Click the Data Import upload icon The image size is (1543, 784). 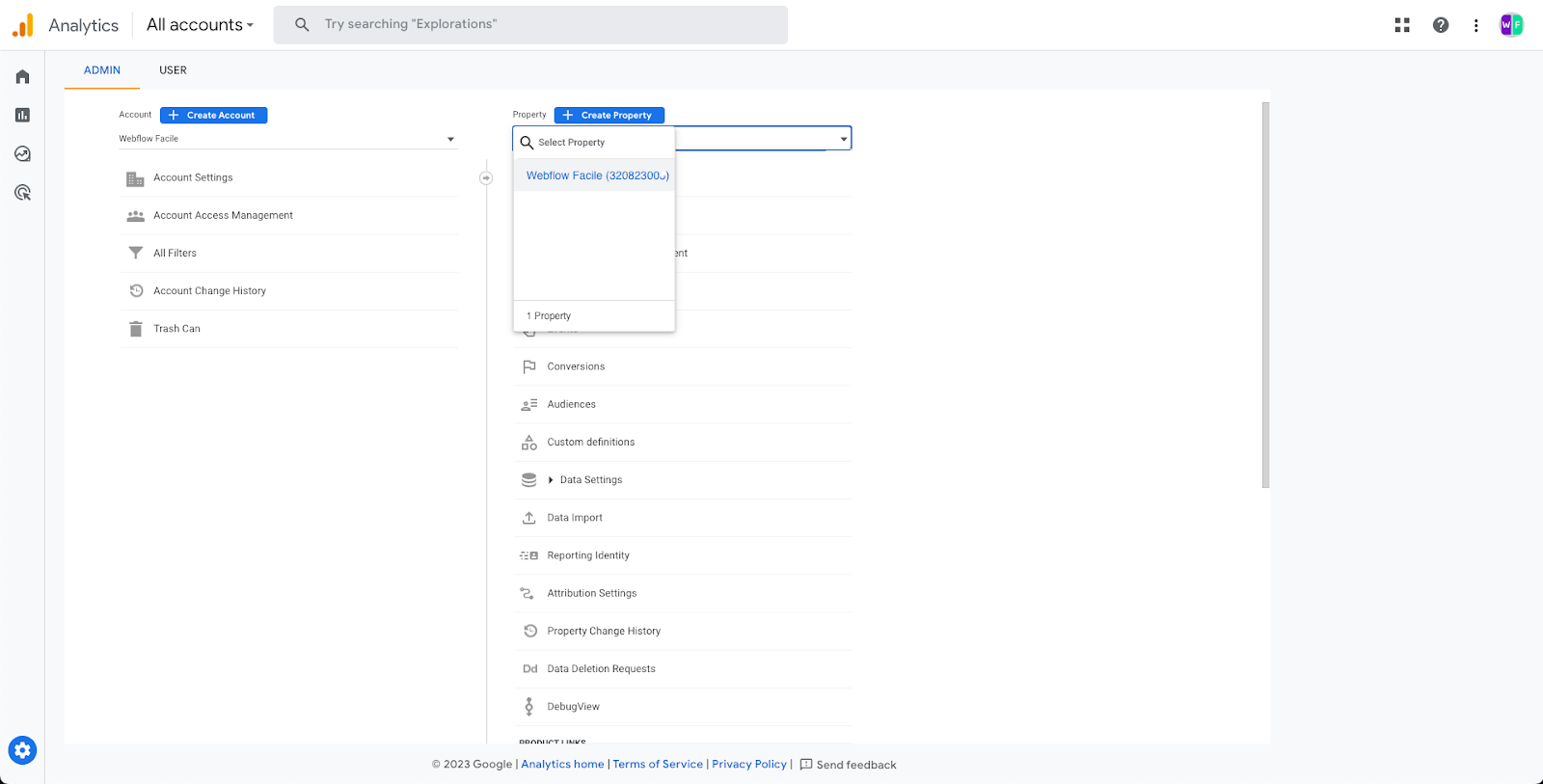528,518
